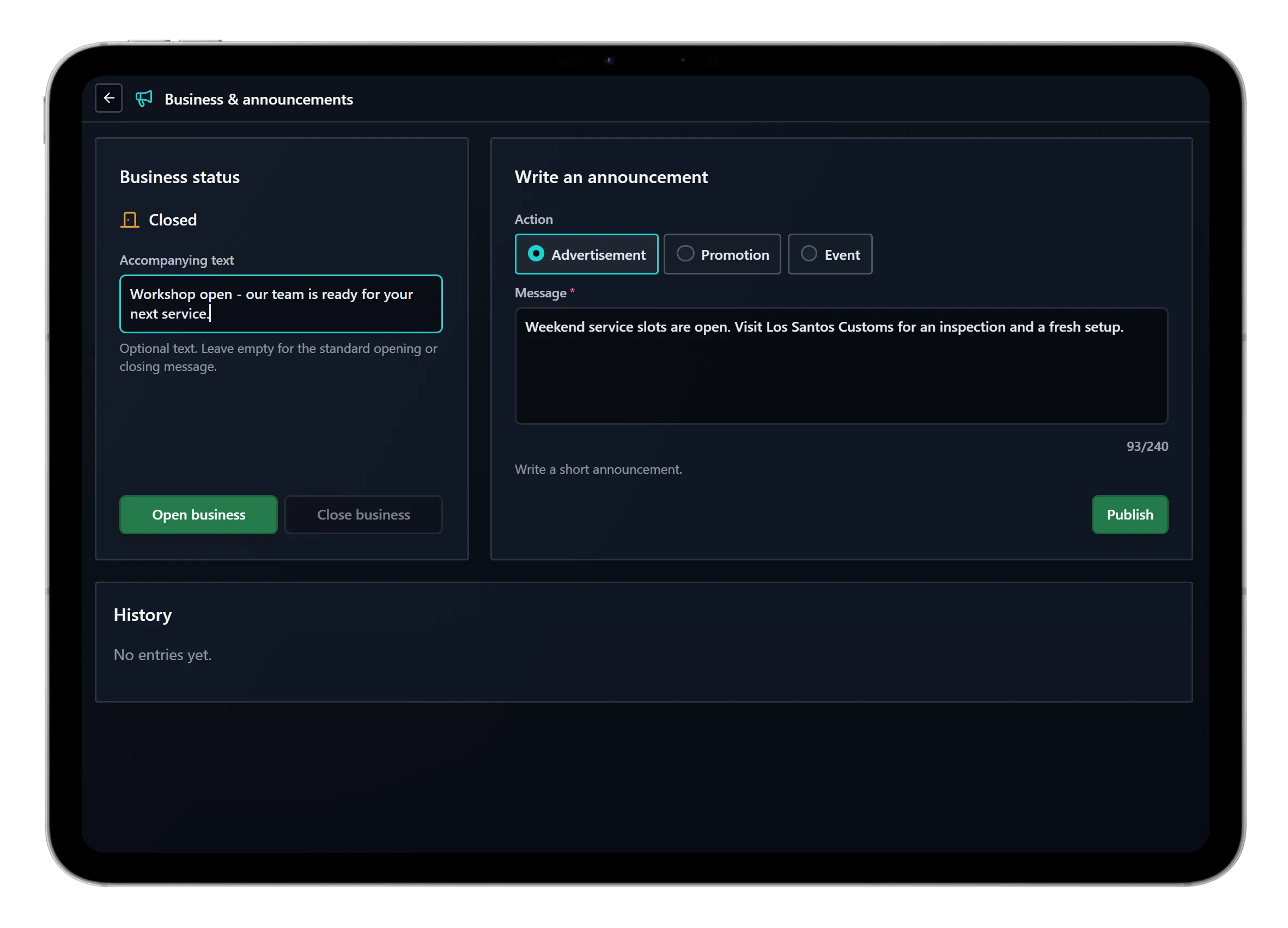Click the 93/240 character counter
Image resolution: width=1288 pixels, height=928 pixels.
(x=1147, y=447)
